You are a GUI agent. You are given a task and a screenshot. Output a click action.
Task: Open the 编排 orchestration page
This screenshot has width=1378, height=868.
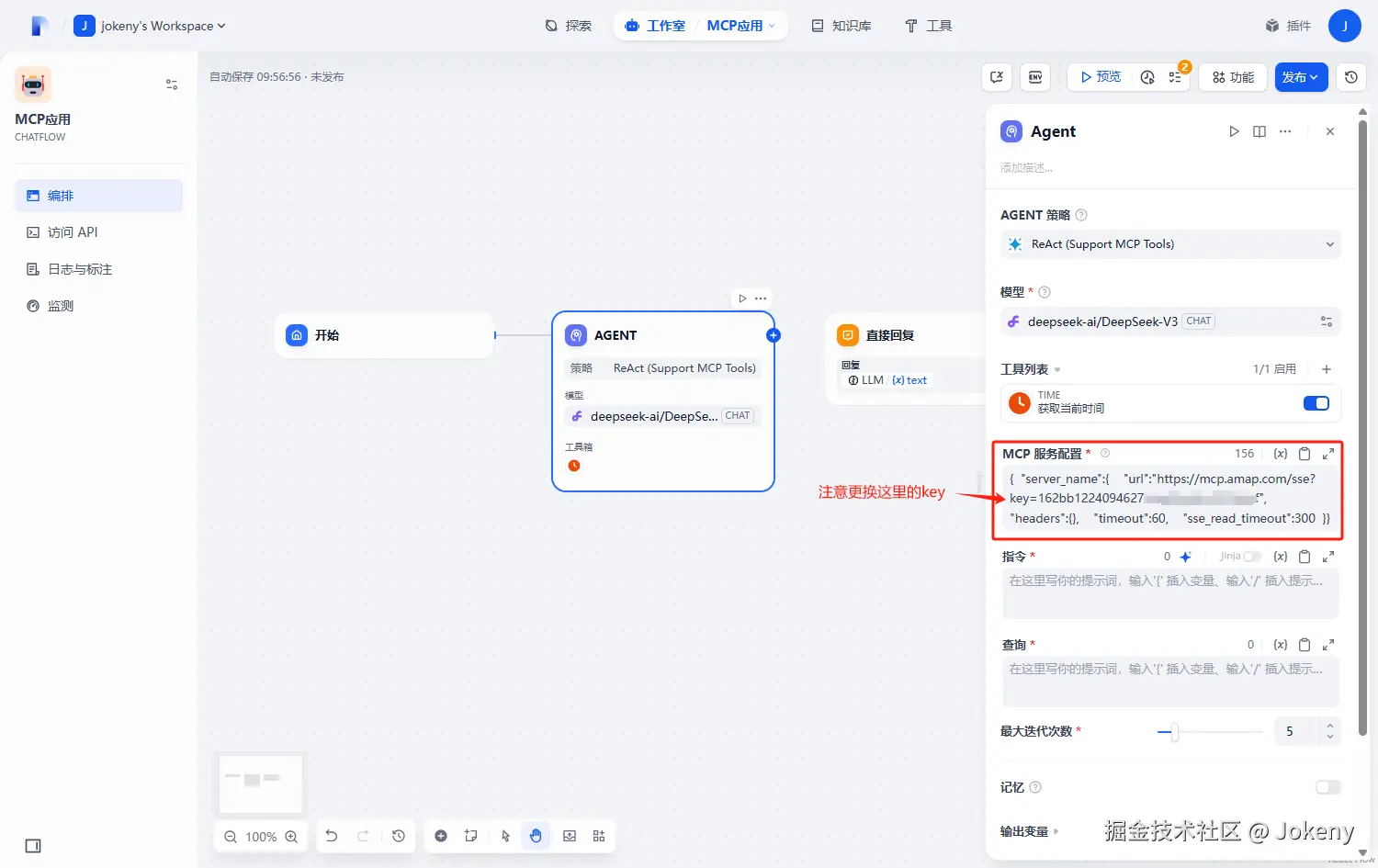click(98, 196)
